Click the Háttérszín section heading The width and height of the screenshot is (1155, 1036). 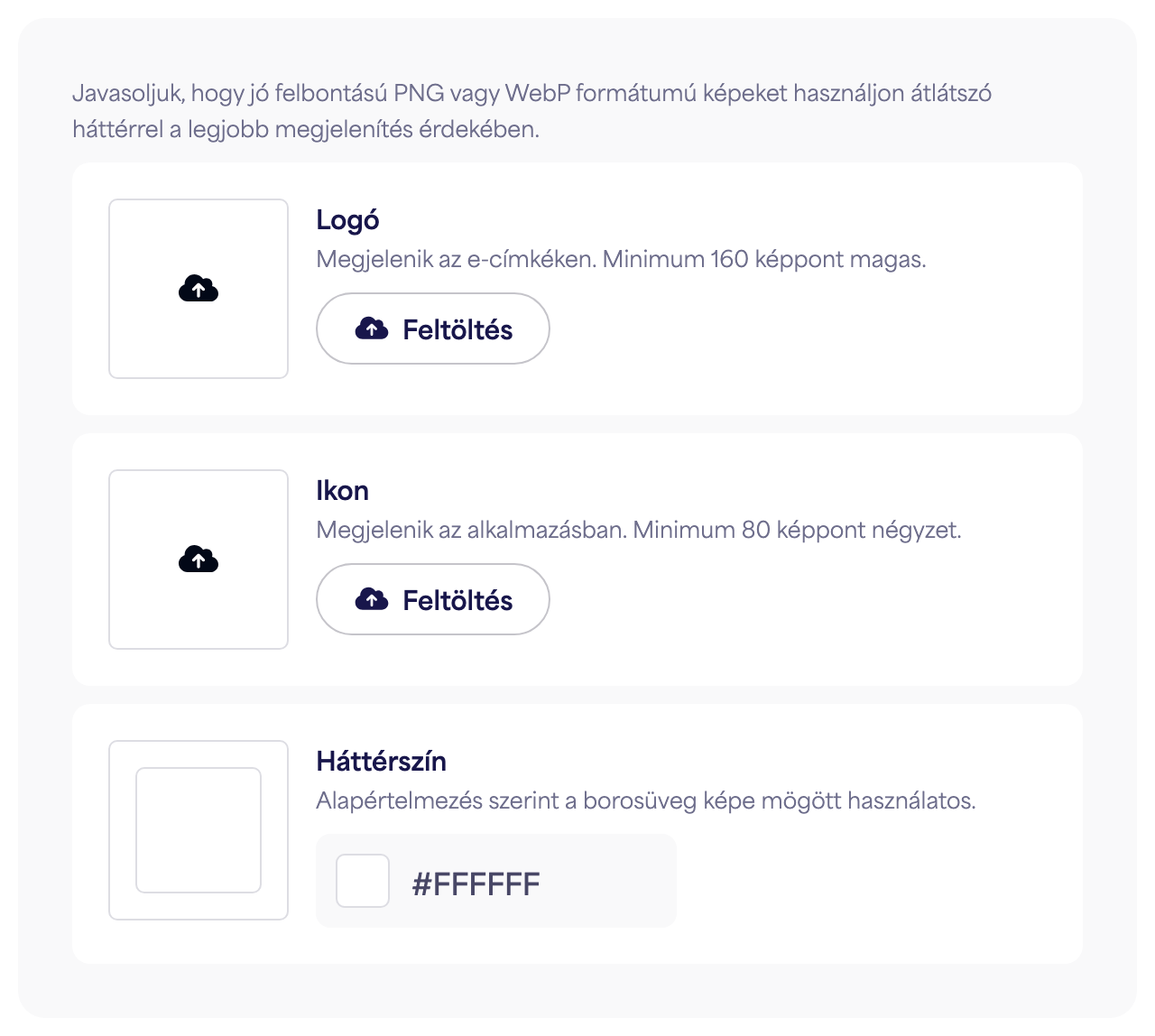[382, 761]
